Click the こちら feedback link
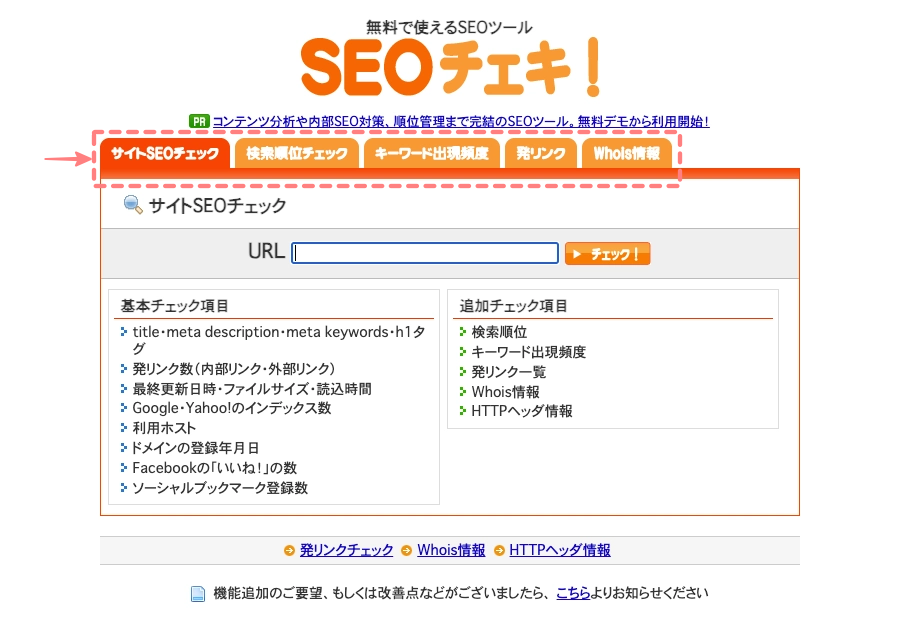Image resolution: width=900 pixels, height=620 pixels. 573,593
